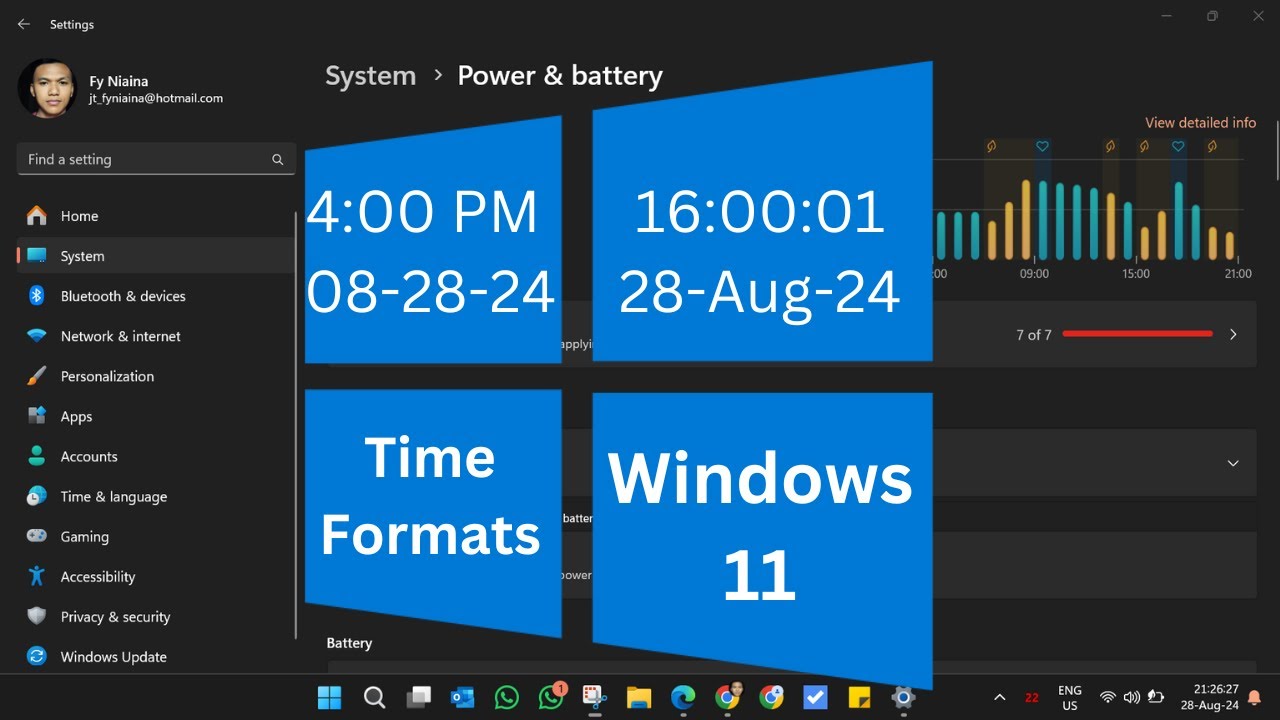Viewport: 1280px width, 720px height.
Task: Open Chrome with the blue avatar badge
Action: click(x=771, y=697)
